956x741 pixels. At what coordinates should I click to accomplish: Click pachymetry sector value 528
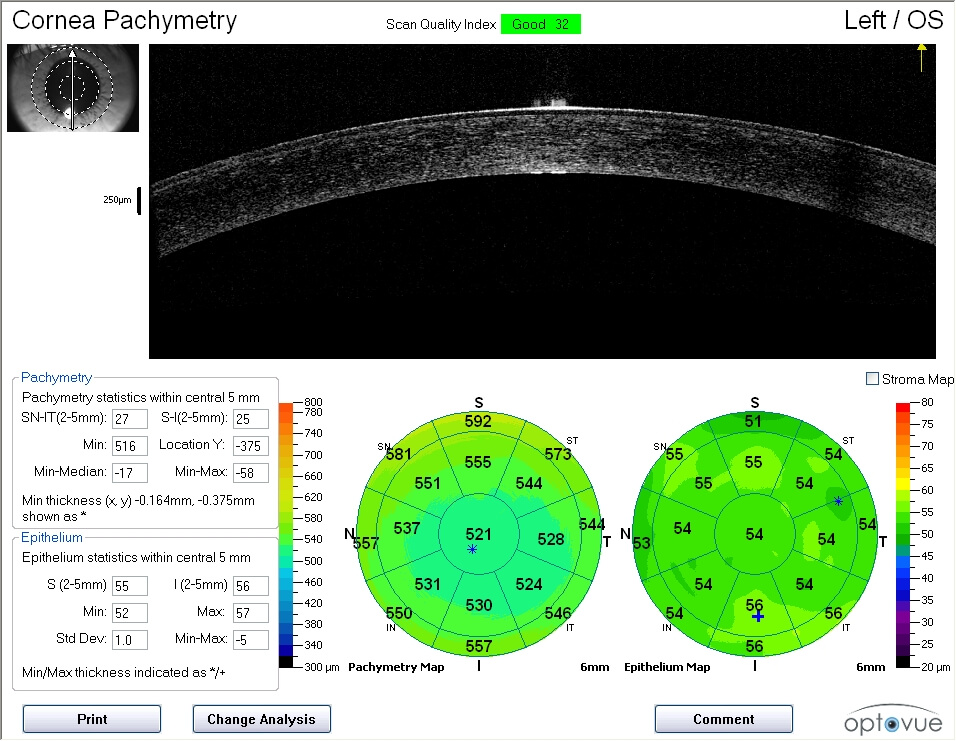551,539
